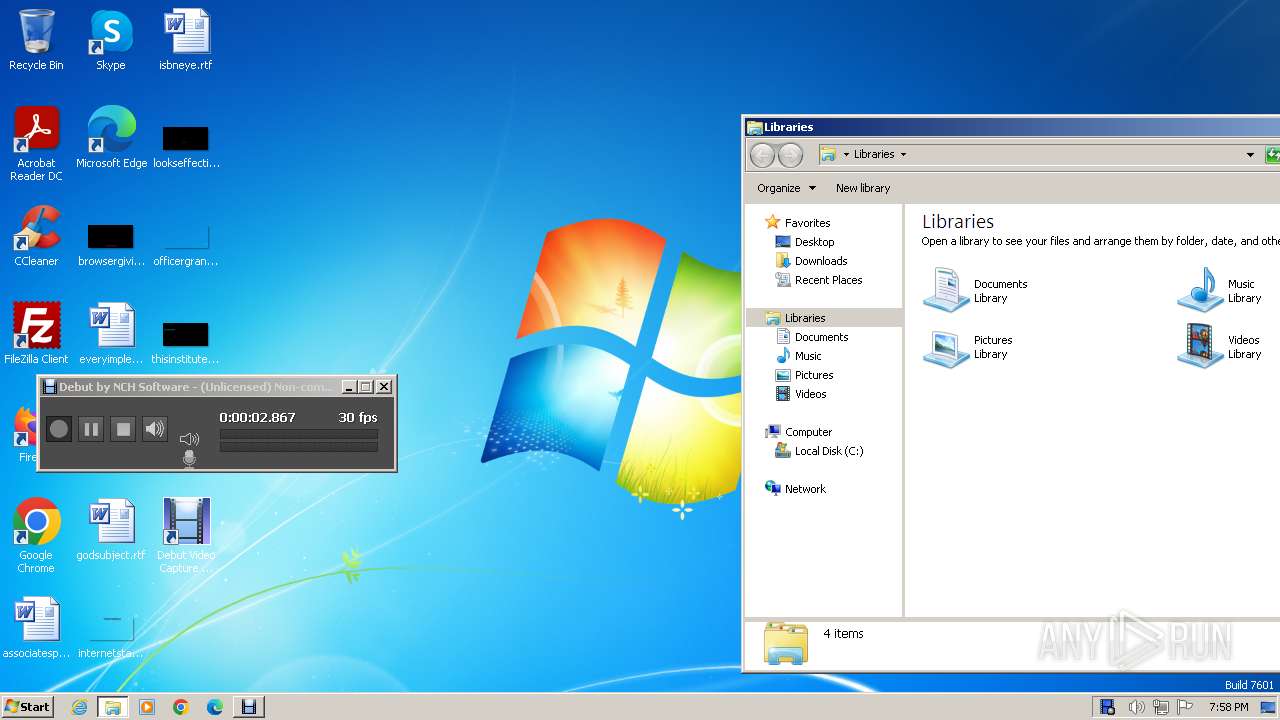
Task: Click the network icon in system tray
Action: (1161, 707)
